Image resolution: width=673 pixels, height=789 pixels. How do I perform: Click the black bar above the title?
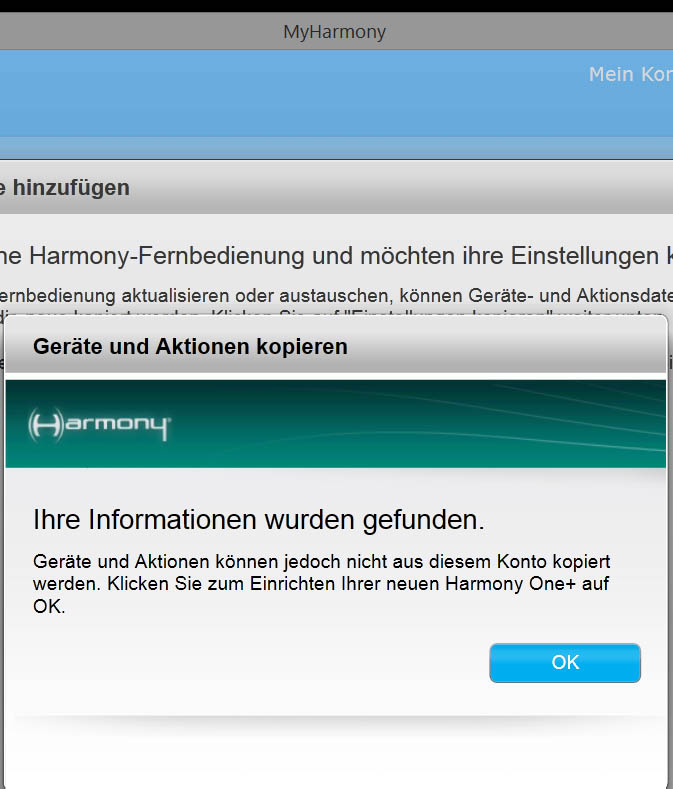336,6
